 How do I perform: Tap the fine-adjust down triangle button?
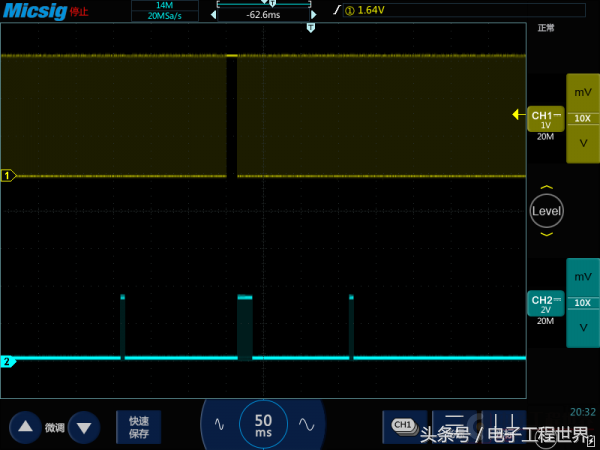coord(84,427)
